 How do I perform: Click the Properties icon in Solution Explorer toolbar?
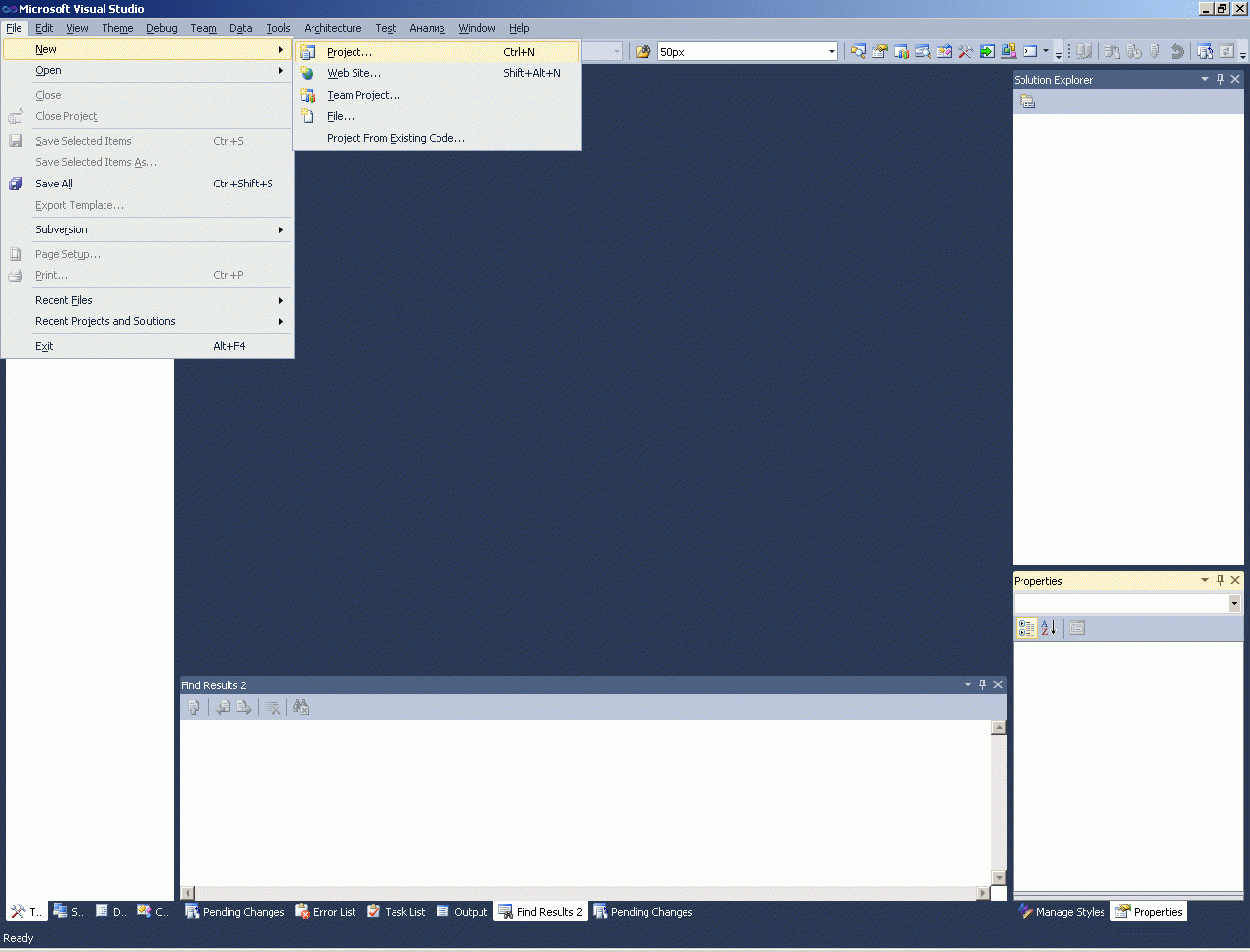tap(1027, 102)
